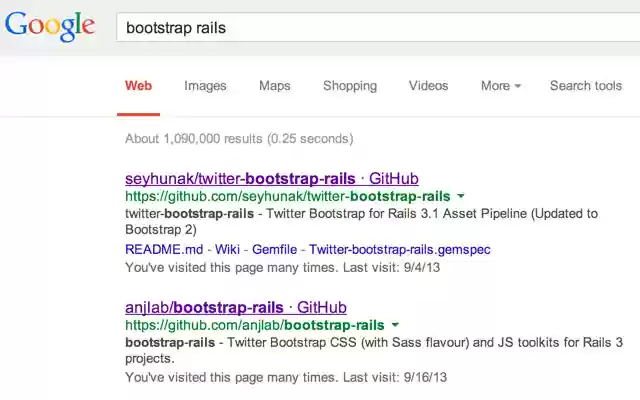Switch to the Videos tab
Viewport: 640px width, 400px height.
429,86
